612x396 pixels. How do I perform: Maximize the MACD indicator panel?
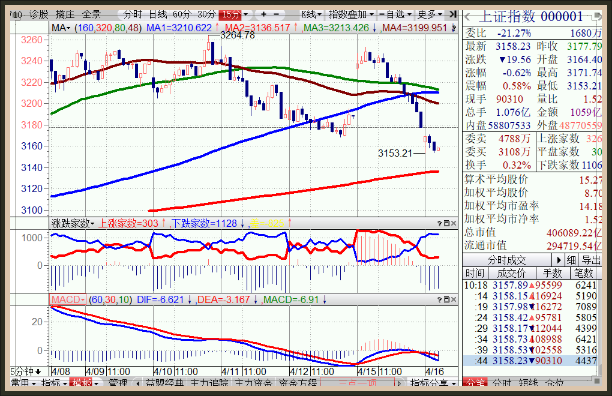pyautogui.click(x=446, y=300)
